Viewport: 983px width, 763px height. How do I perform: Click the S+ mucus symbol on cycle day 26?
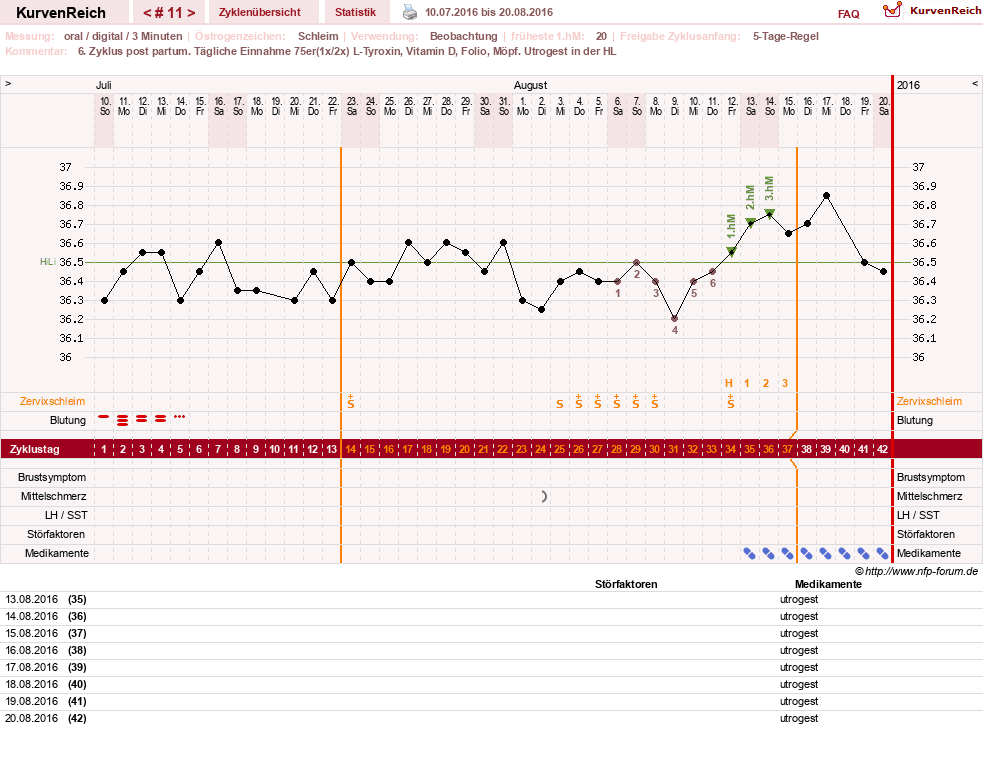point(579,402)
